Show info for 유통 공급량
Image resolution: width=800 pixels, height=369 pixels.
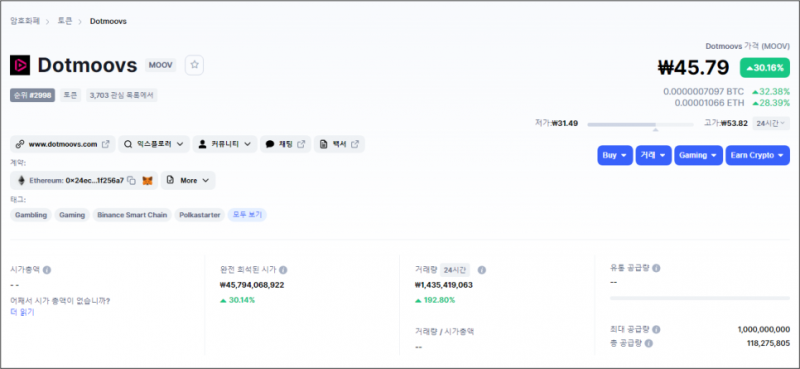click(656, 268)
